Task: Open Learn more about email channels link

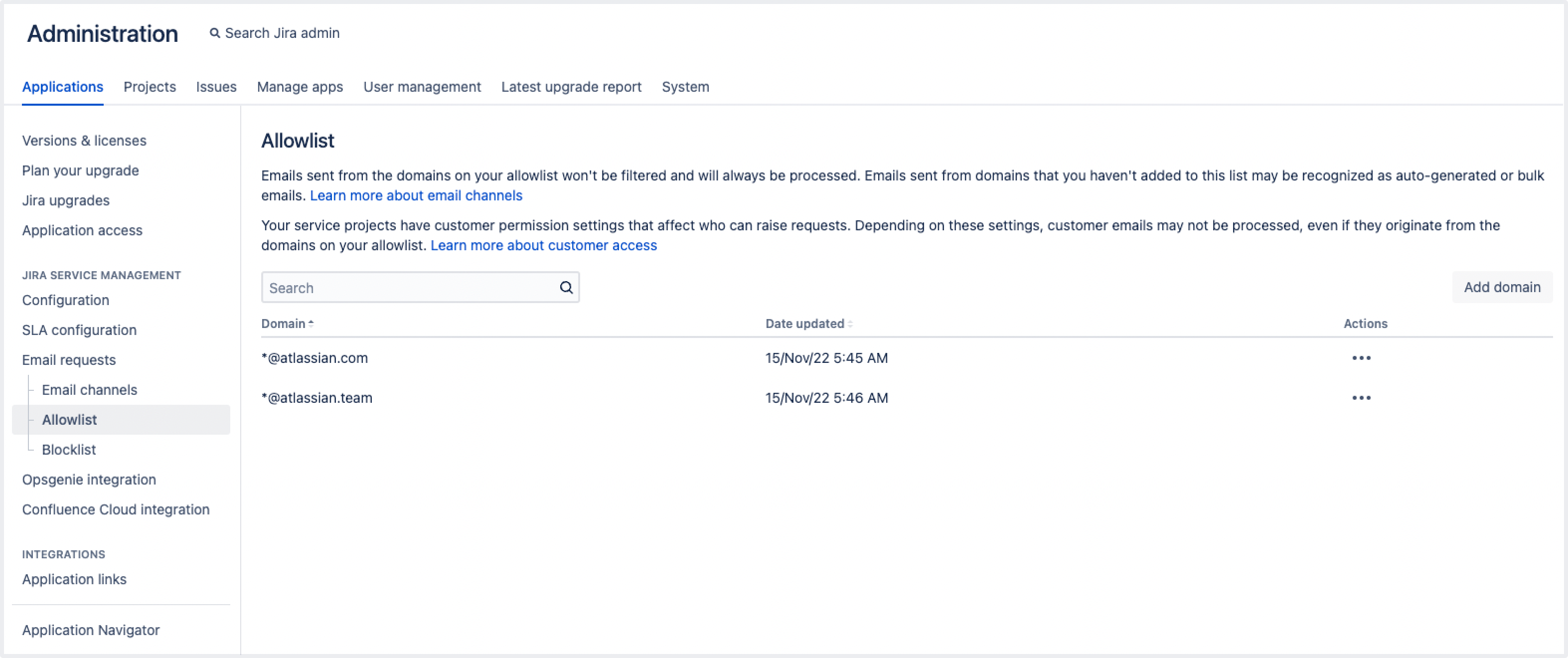Action: 416,195
